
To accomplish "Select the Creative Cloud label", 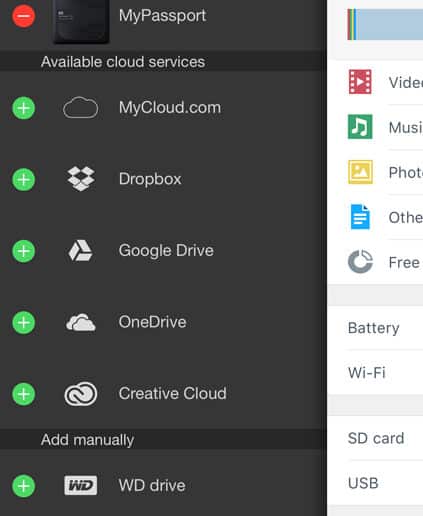I will (x=173, y=394).
